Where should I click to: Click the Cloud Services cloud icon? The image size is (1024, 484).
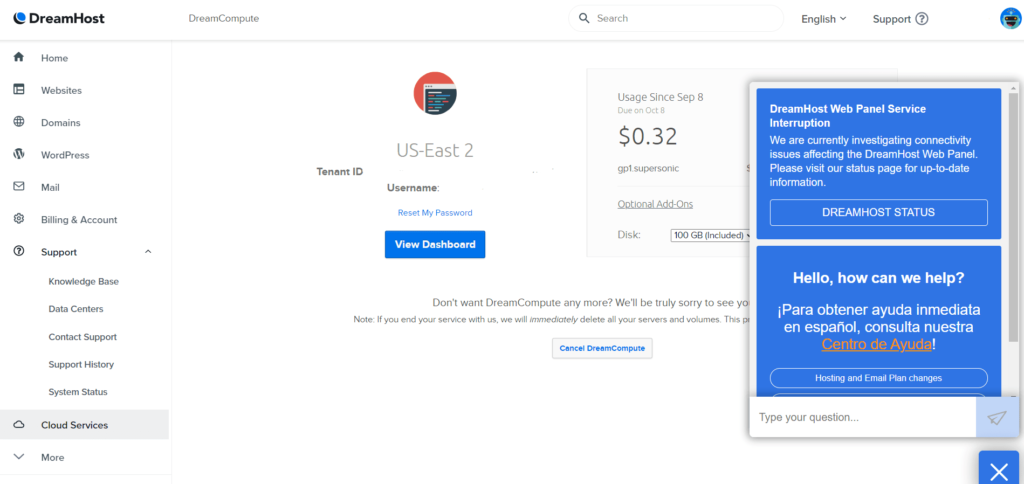19,425
